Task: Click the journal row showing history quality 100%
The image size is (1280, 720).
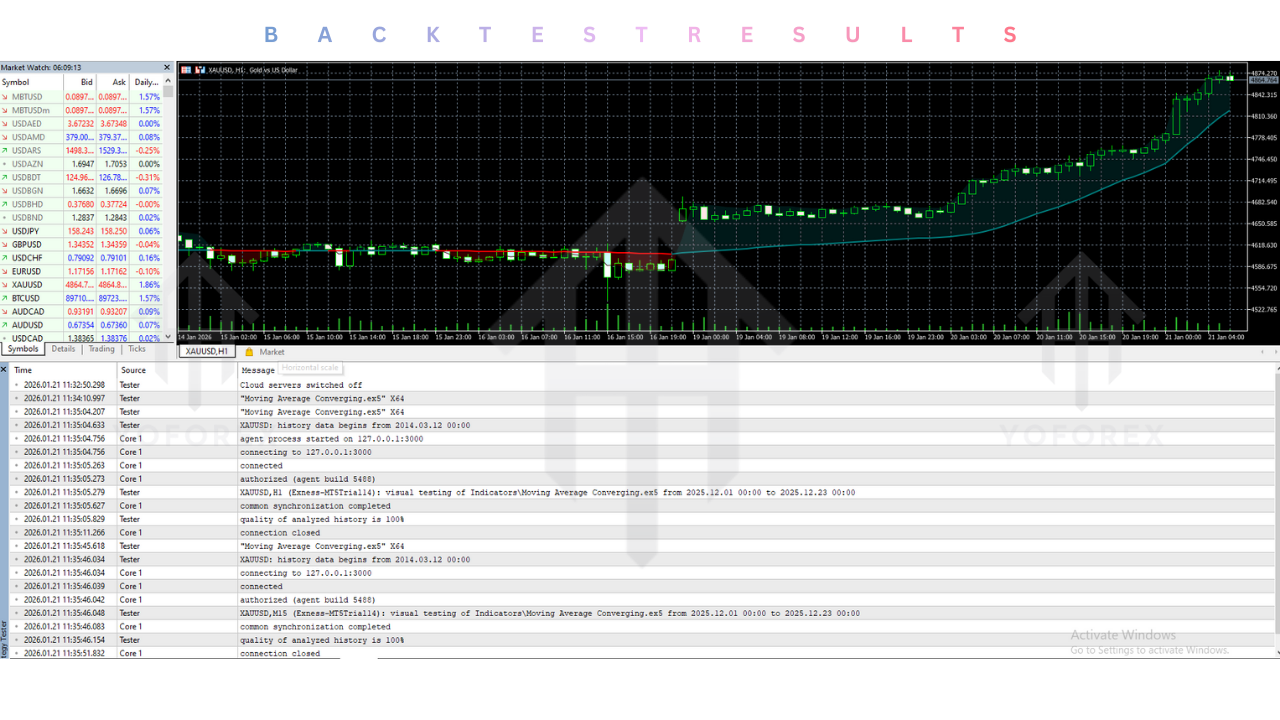Action: coord(400,519)
